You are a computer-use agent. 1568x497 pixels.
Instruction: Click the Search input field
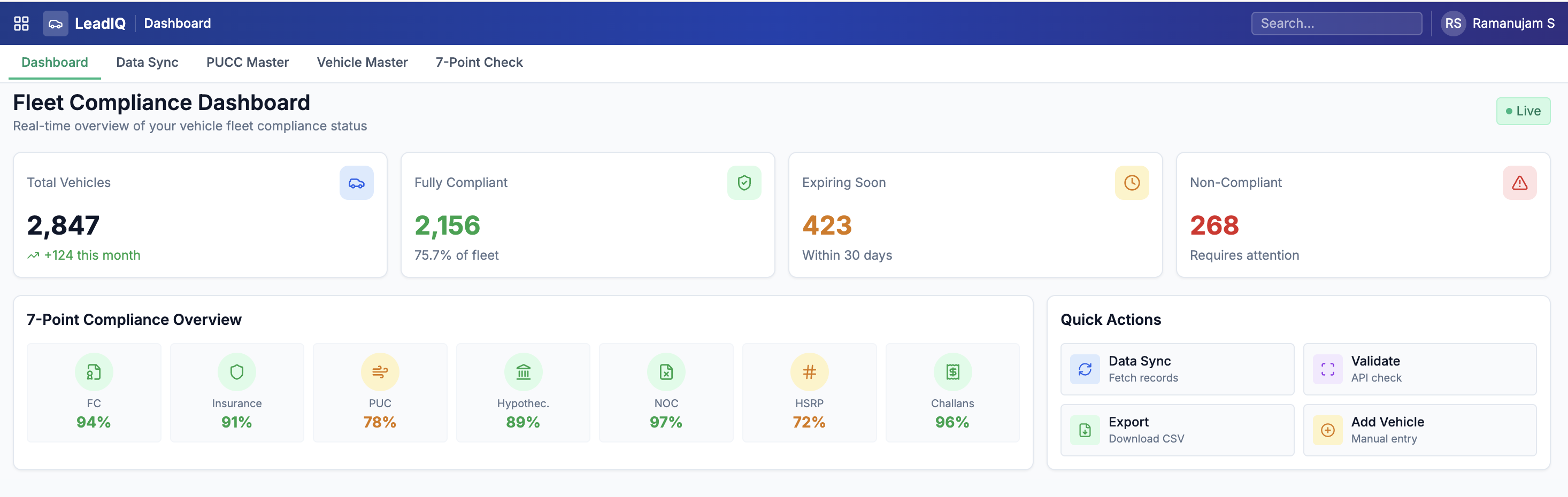[x=1336, y=23]
